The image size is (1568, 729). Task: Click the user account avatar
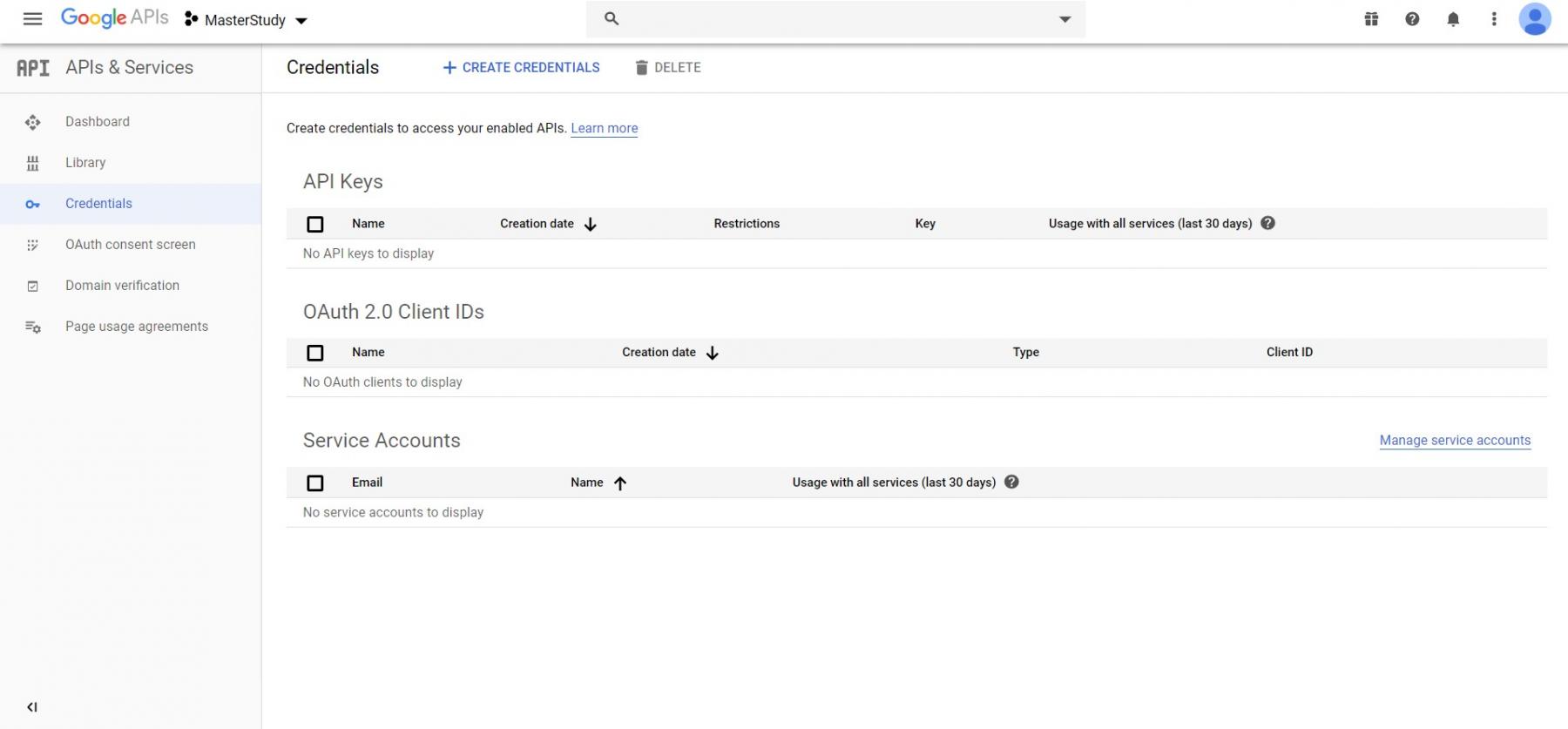click(1534, 19)
